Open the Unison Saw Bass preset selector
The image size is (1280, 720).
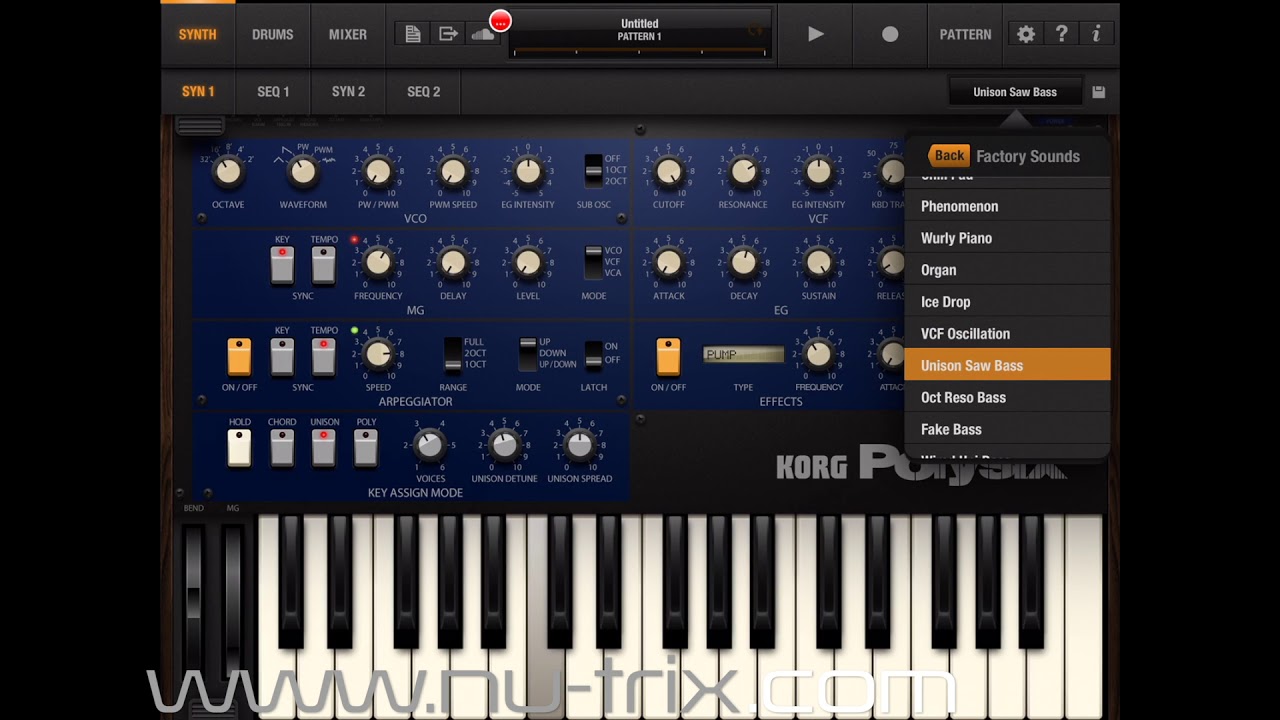coord(1015,92)
